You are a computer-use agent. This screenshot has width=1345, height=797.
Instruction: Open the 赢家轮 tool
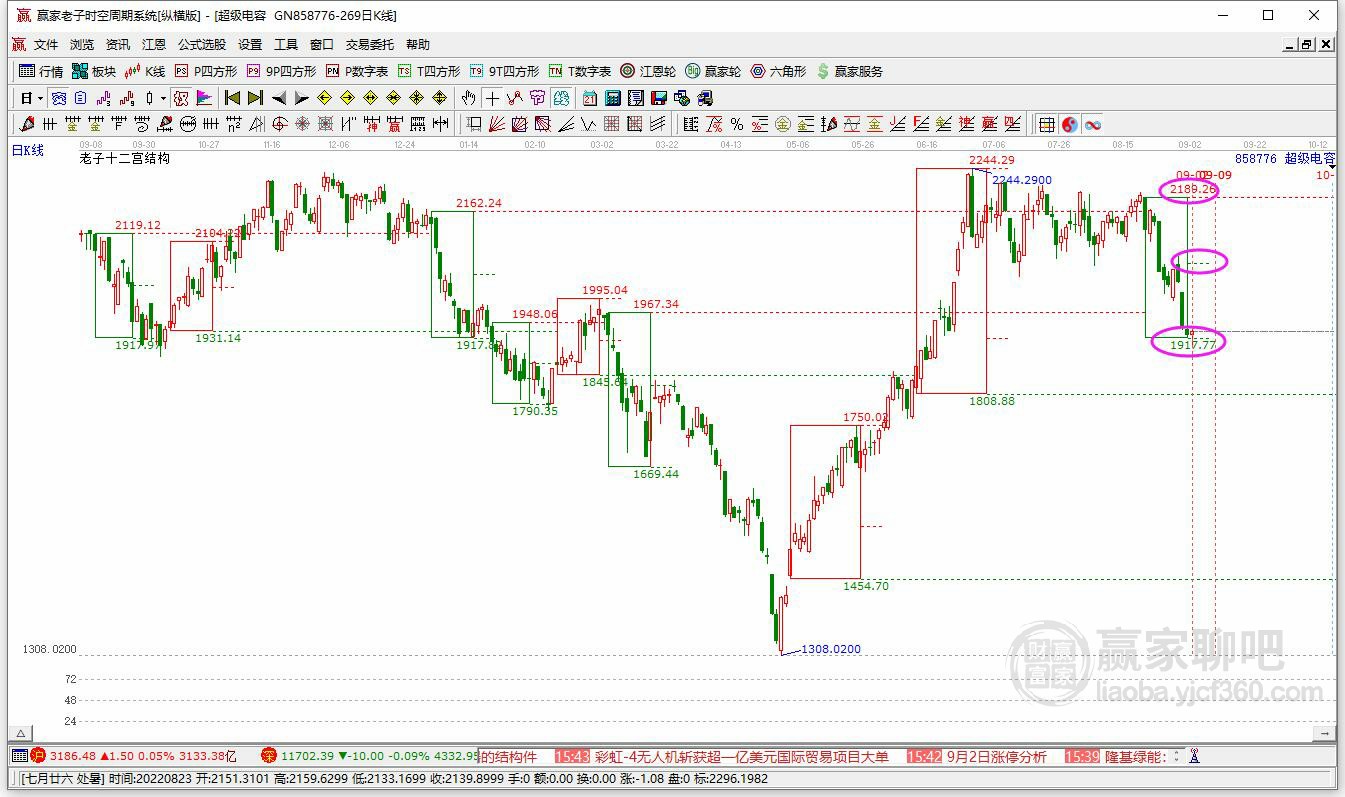(x=713, y=71)
